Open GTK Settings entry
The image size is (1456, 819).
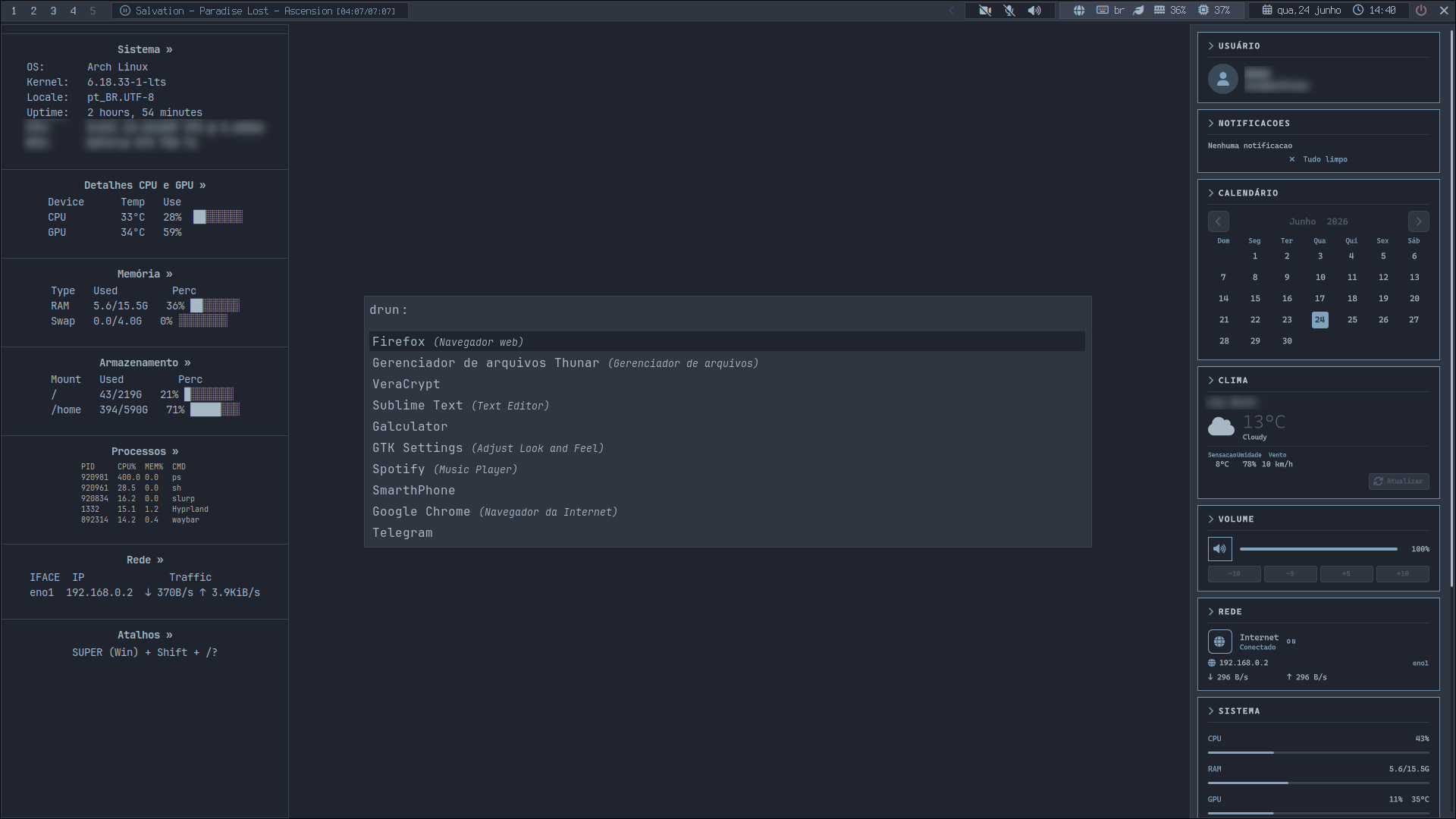tap(727, 448)
